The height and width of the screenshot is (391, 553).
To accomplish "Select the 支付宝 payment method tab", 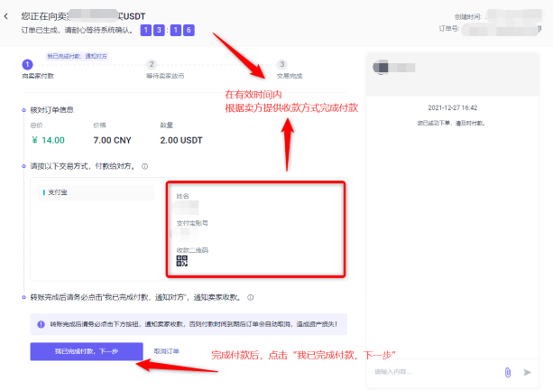I will 96,192.
